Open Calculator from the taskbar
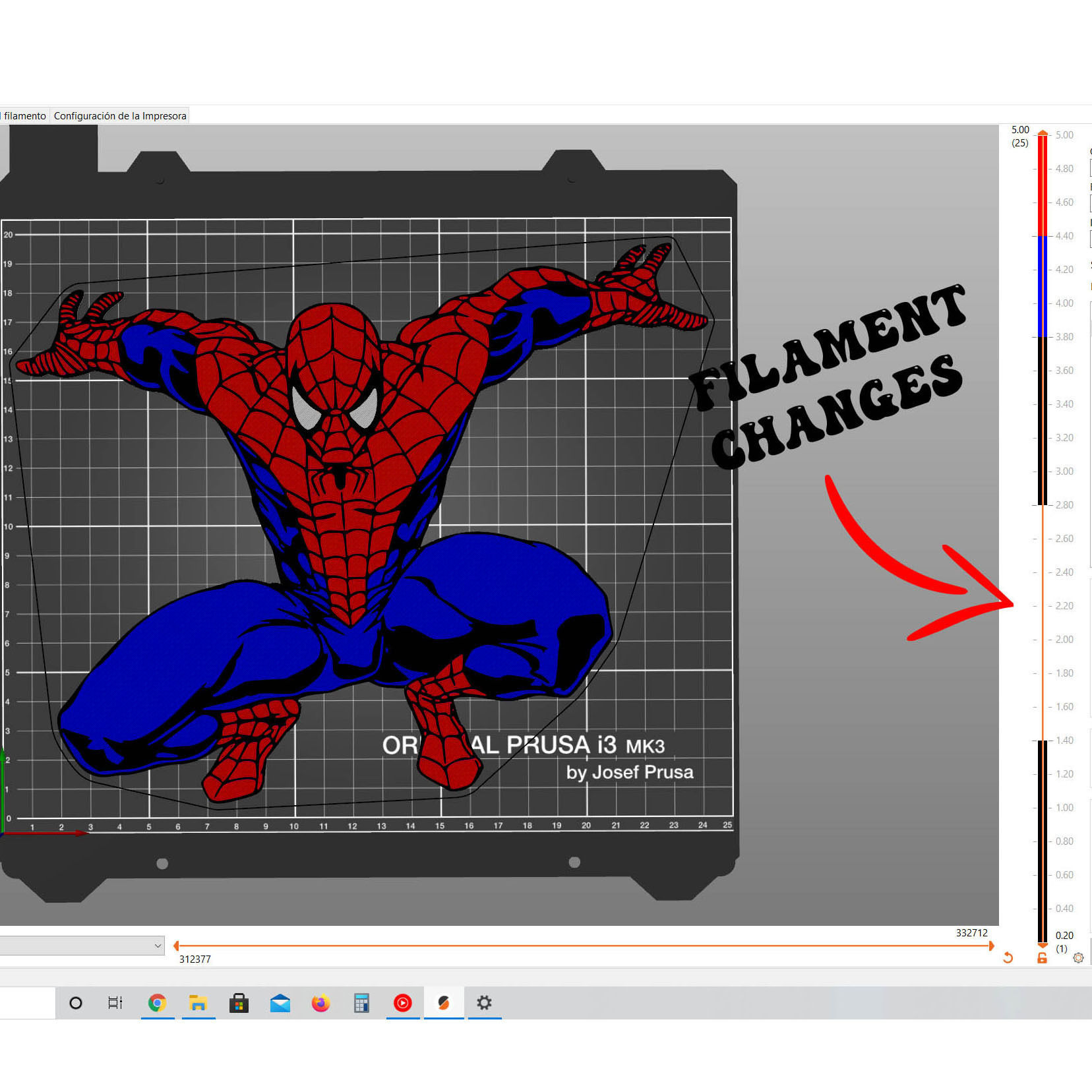This screenshot has width=1092, height=1092. (x=361, y=1003)
